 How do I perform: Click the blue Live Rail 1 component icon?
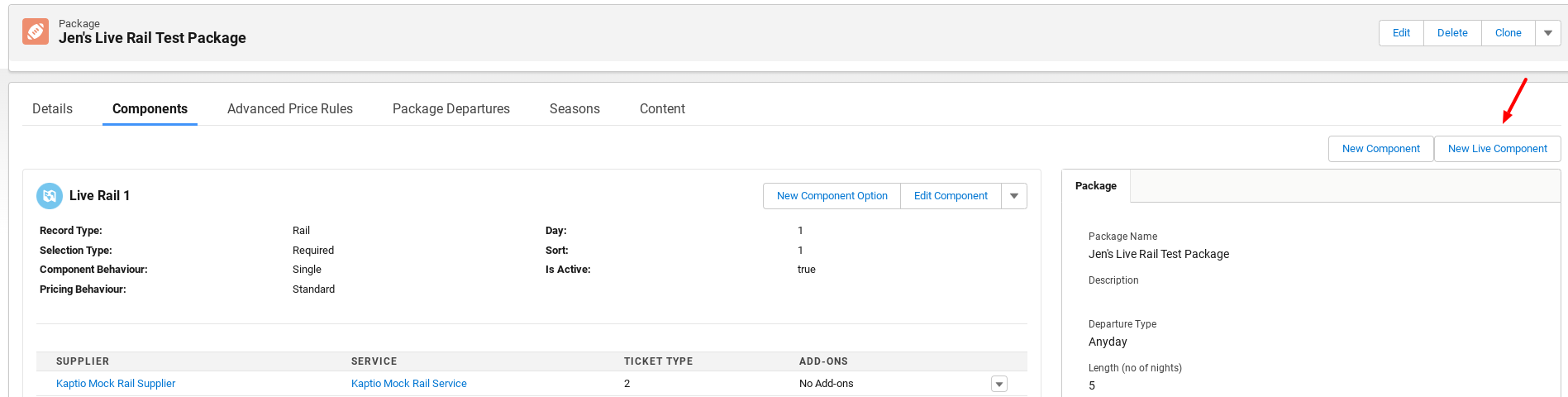[50, 196]
